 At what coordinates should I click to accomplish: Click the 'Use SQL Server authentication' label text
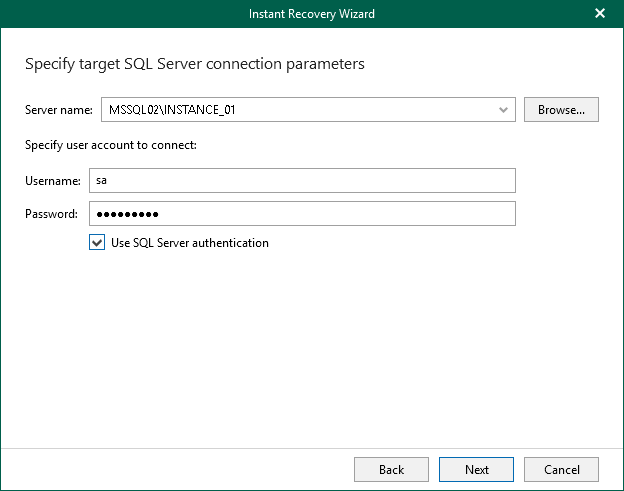[190, 243]
